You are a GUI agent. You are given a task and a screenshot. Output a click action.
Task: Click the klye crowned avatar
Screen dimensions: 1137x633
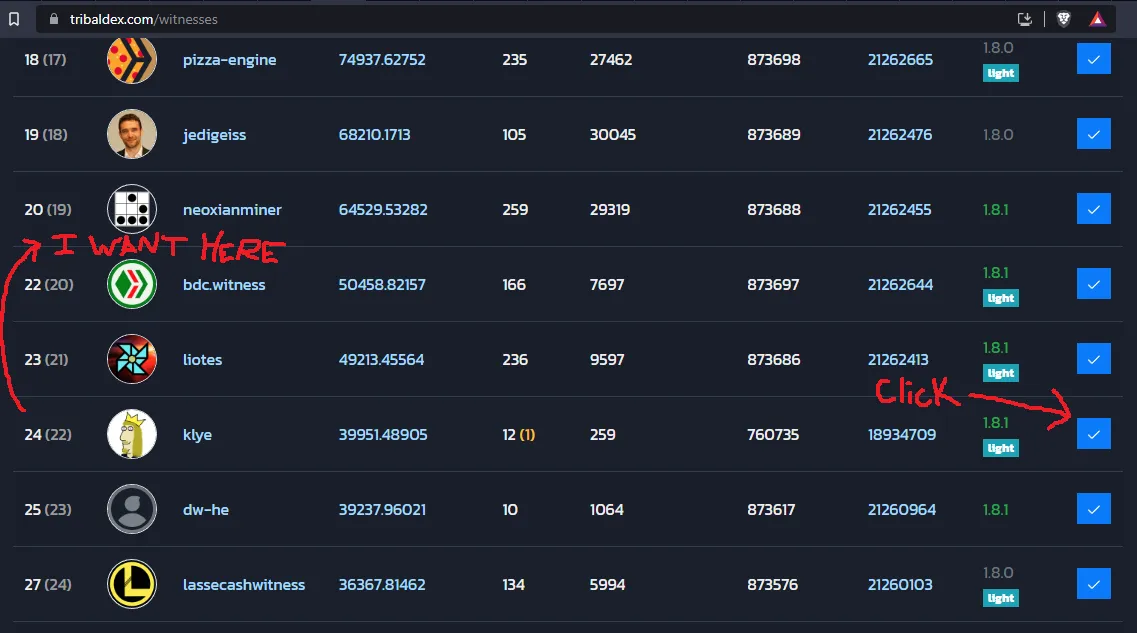(x=132, y=434)
